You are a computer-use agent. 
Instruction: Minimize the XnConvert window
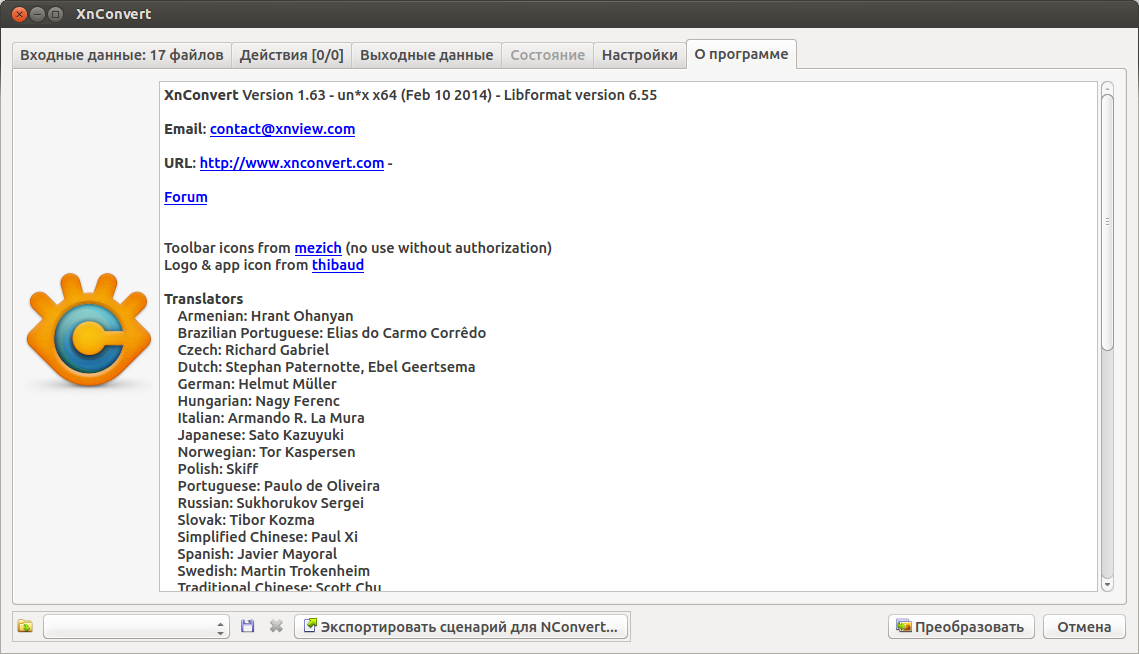(x=37, y=14)
